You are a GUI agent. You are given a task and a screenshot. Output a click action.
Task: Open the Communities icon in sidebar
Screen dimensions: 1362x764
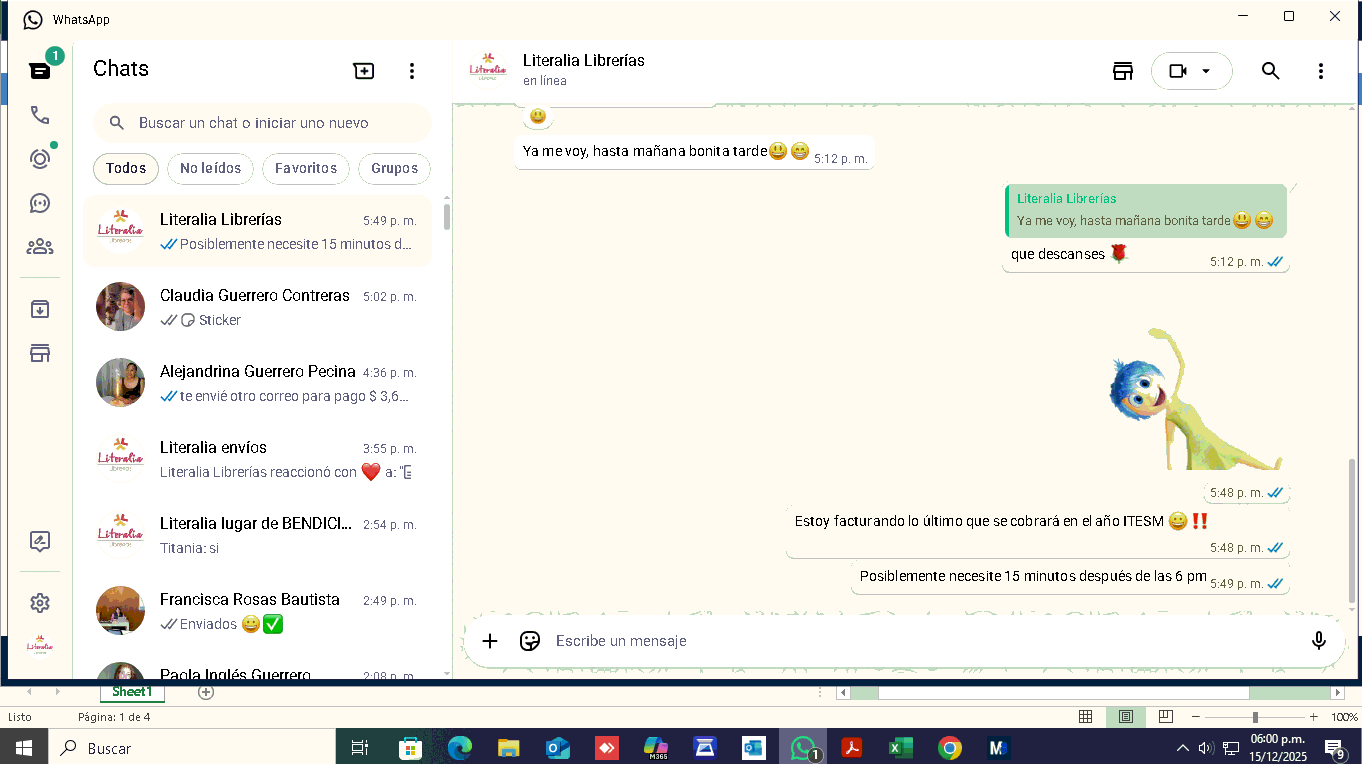40,246
